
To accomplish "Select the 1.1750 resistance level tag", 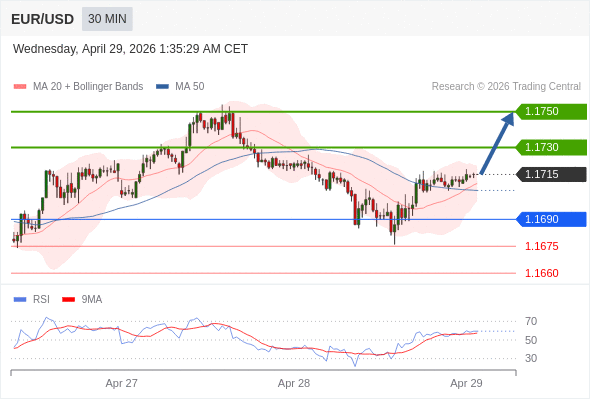I will click(551, 112).
